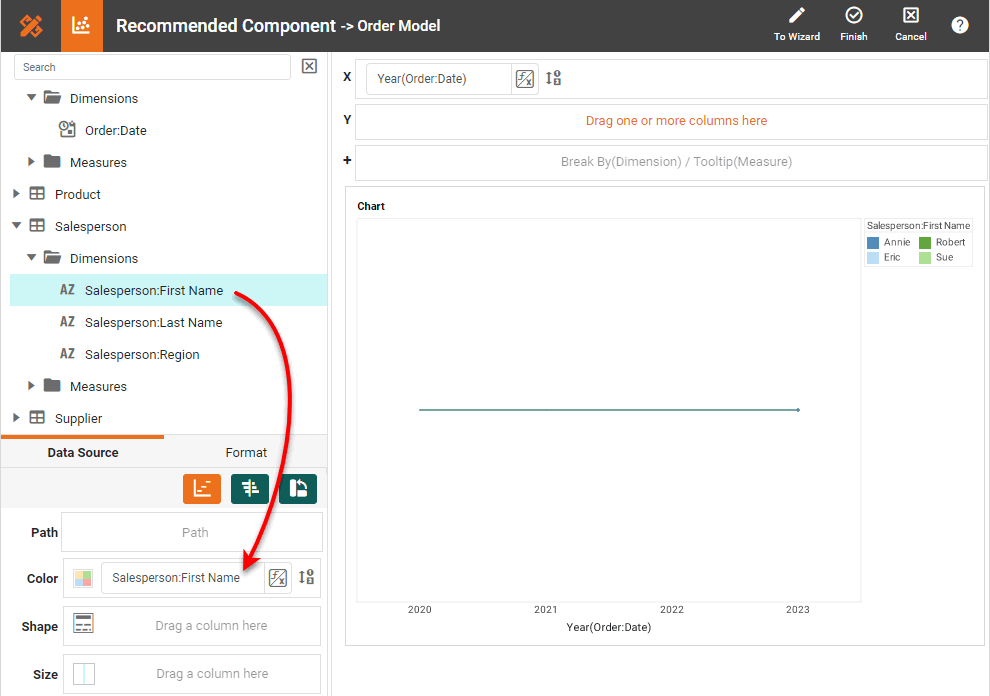The width and height of the screenshot is (990, 696).
Task: Click the To Wizard button
Action: tap(796, 25)
